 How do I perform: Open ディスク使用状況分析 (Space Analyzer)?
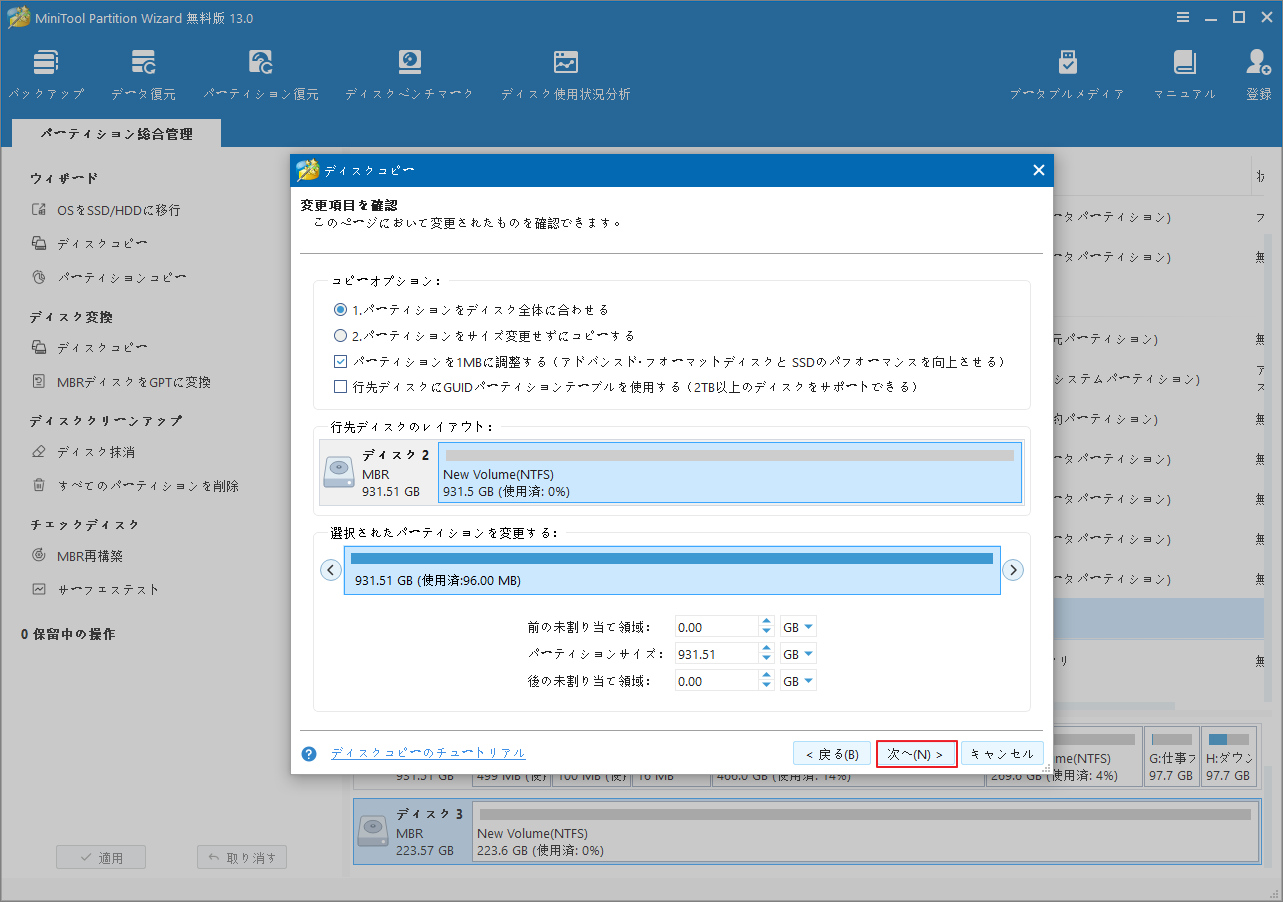coord(565,70)
